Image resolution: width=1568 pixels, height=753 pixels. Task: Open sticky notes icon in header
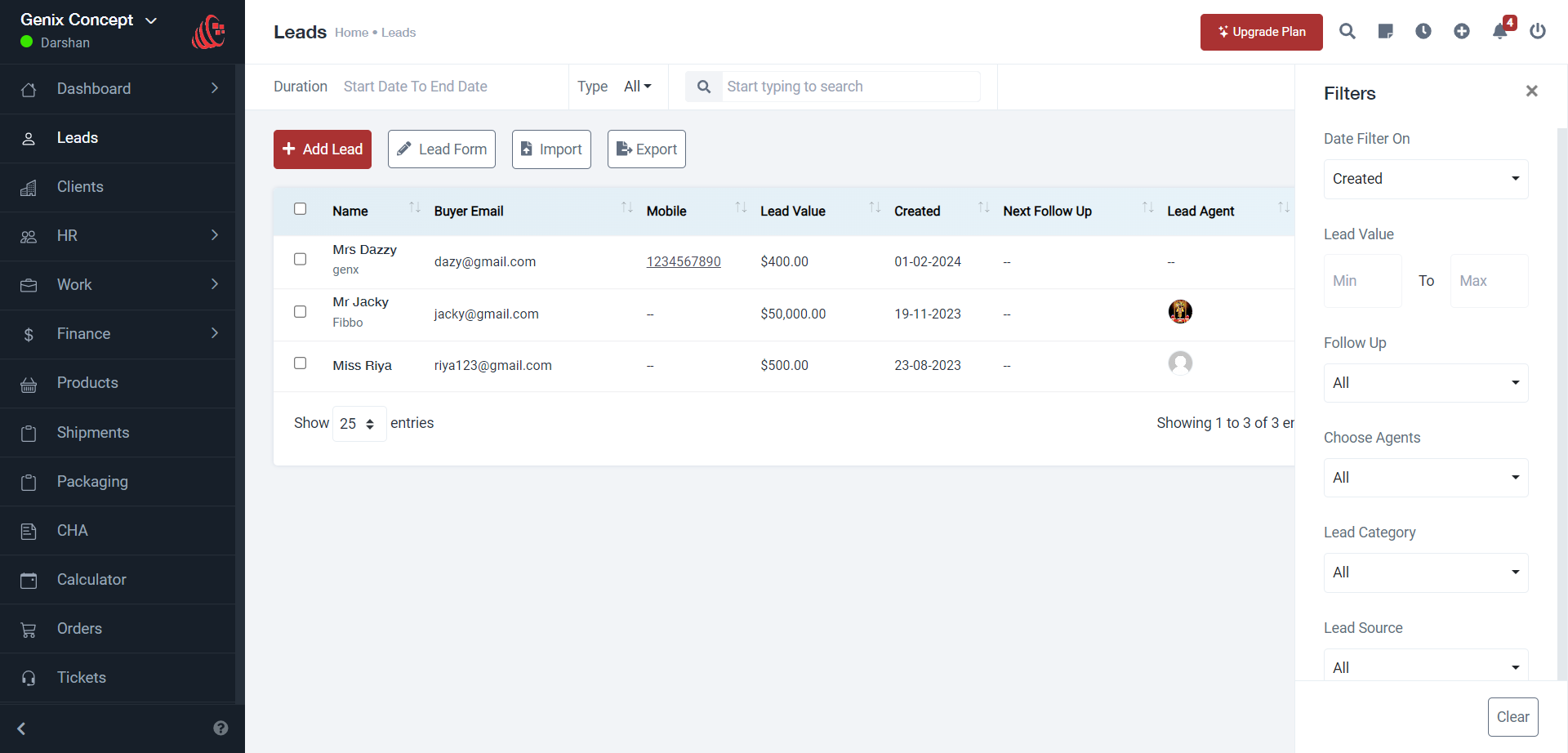click(1386, 31)
